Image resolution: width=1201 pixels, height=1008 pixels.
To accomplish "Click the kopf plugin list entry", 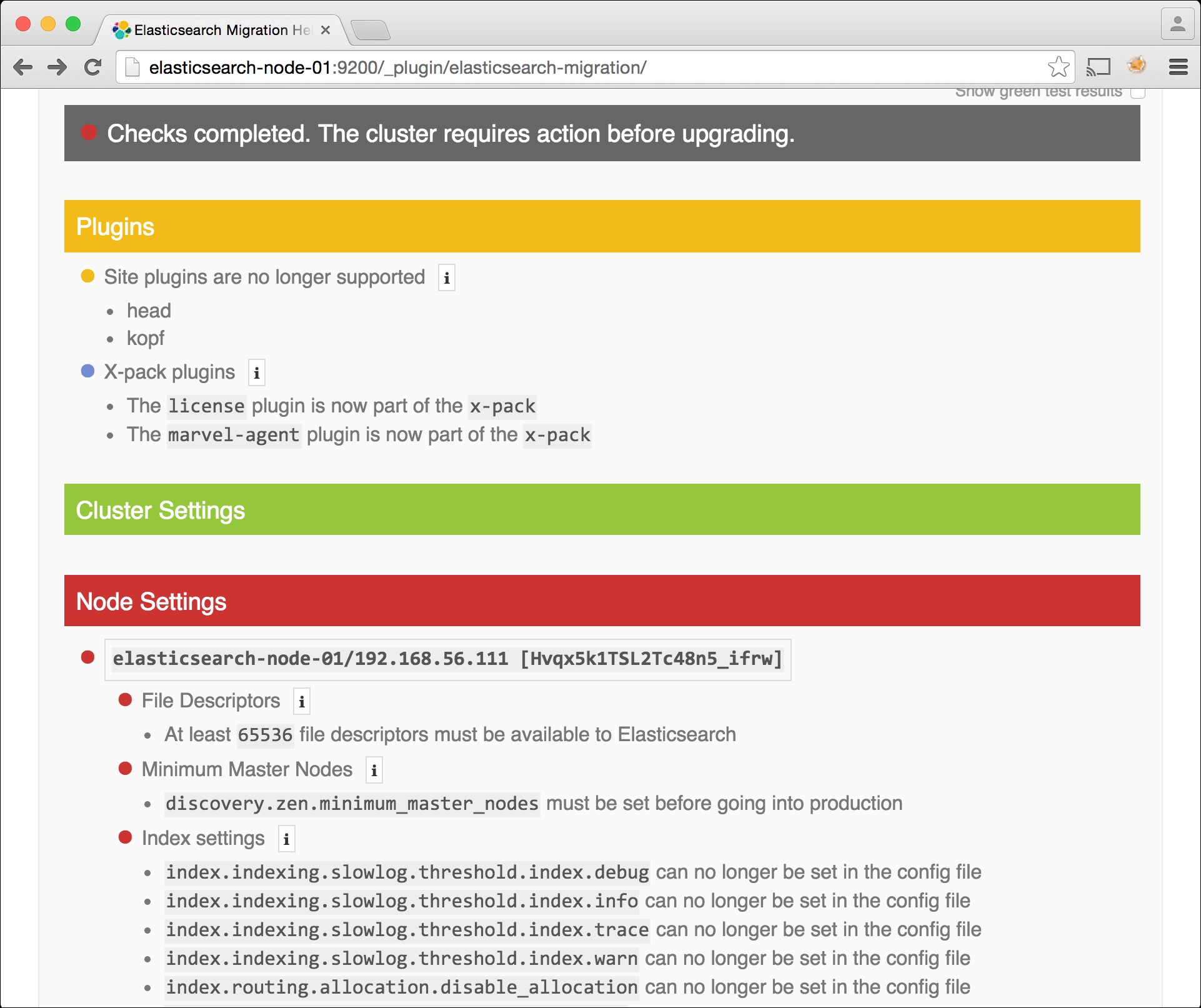I will [x=146, y=338].
